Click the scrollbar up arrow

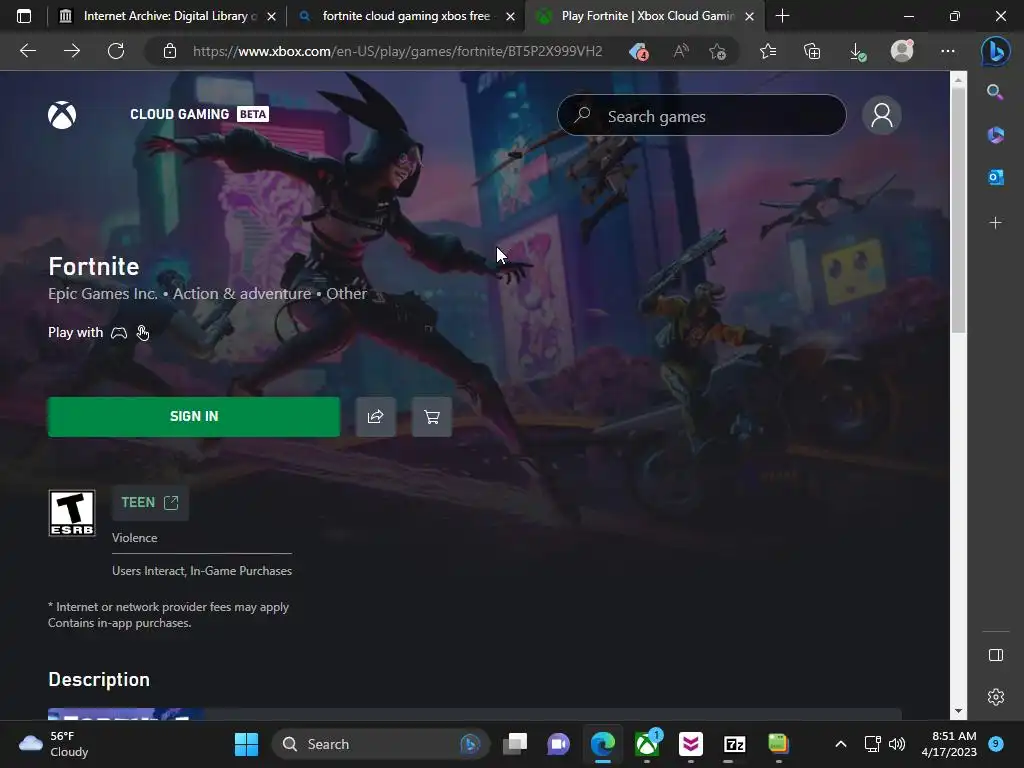[x=958, y=81]
